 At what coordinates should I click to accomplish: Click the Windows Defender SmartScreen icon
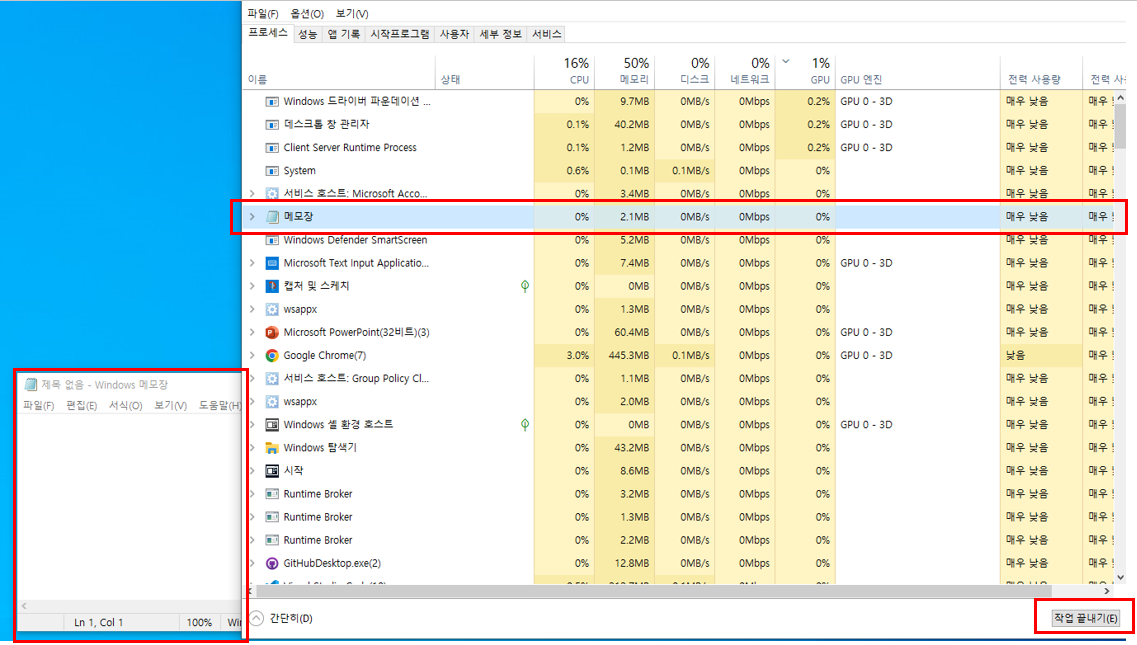tap(272, 240)
